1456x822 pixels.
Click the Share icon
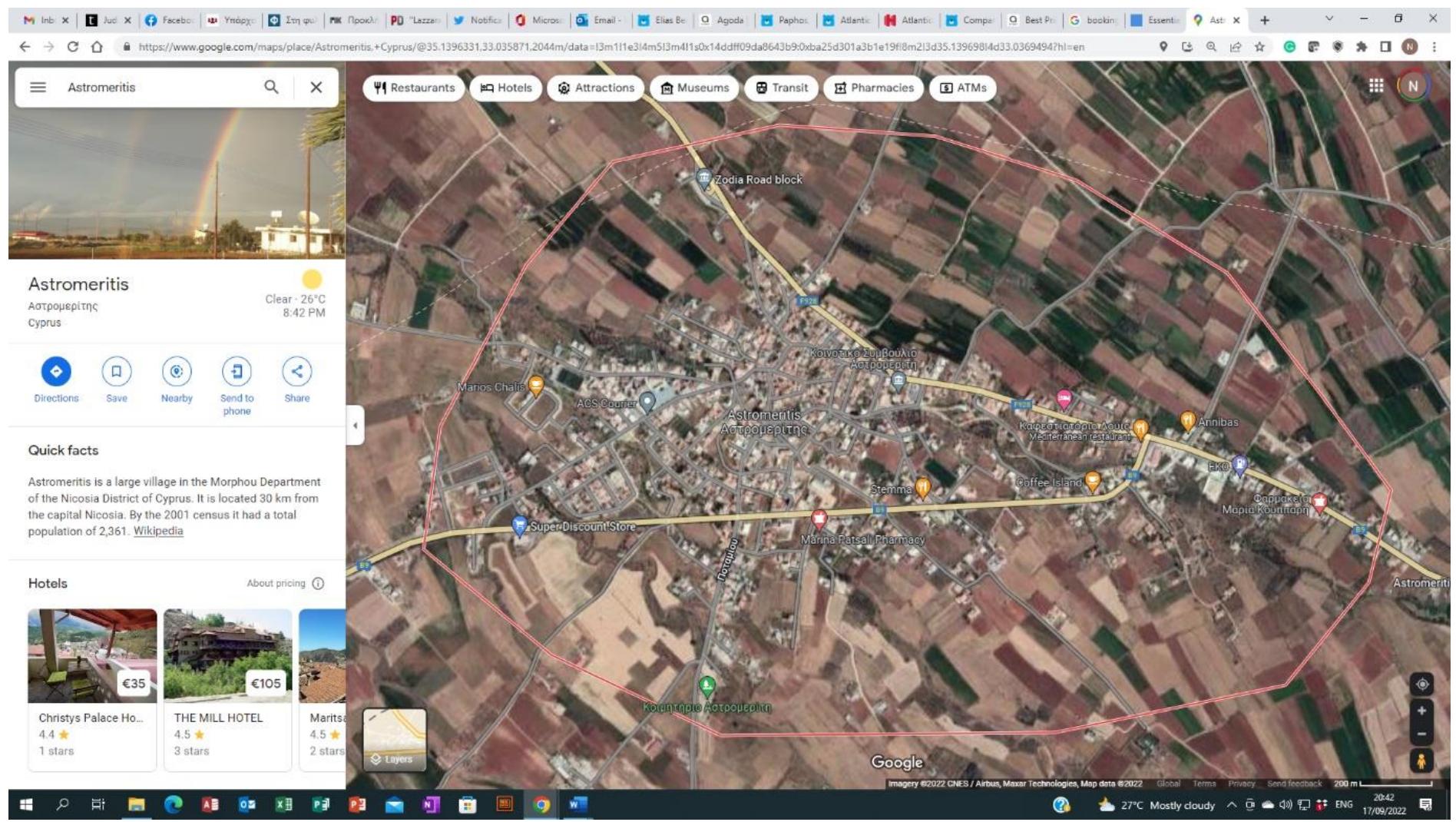point(296,372)
